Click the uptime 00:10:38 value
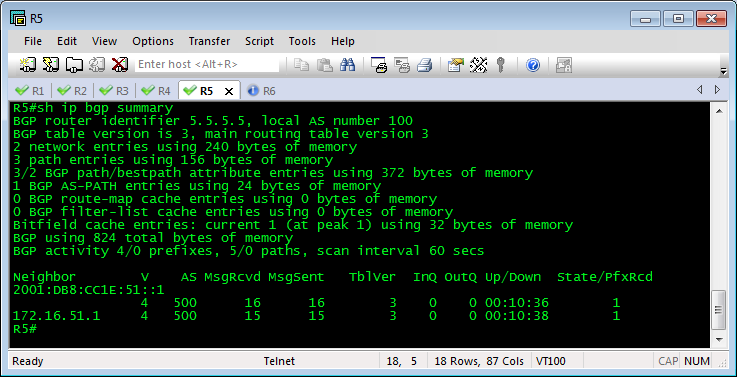 tap(517, 315)
